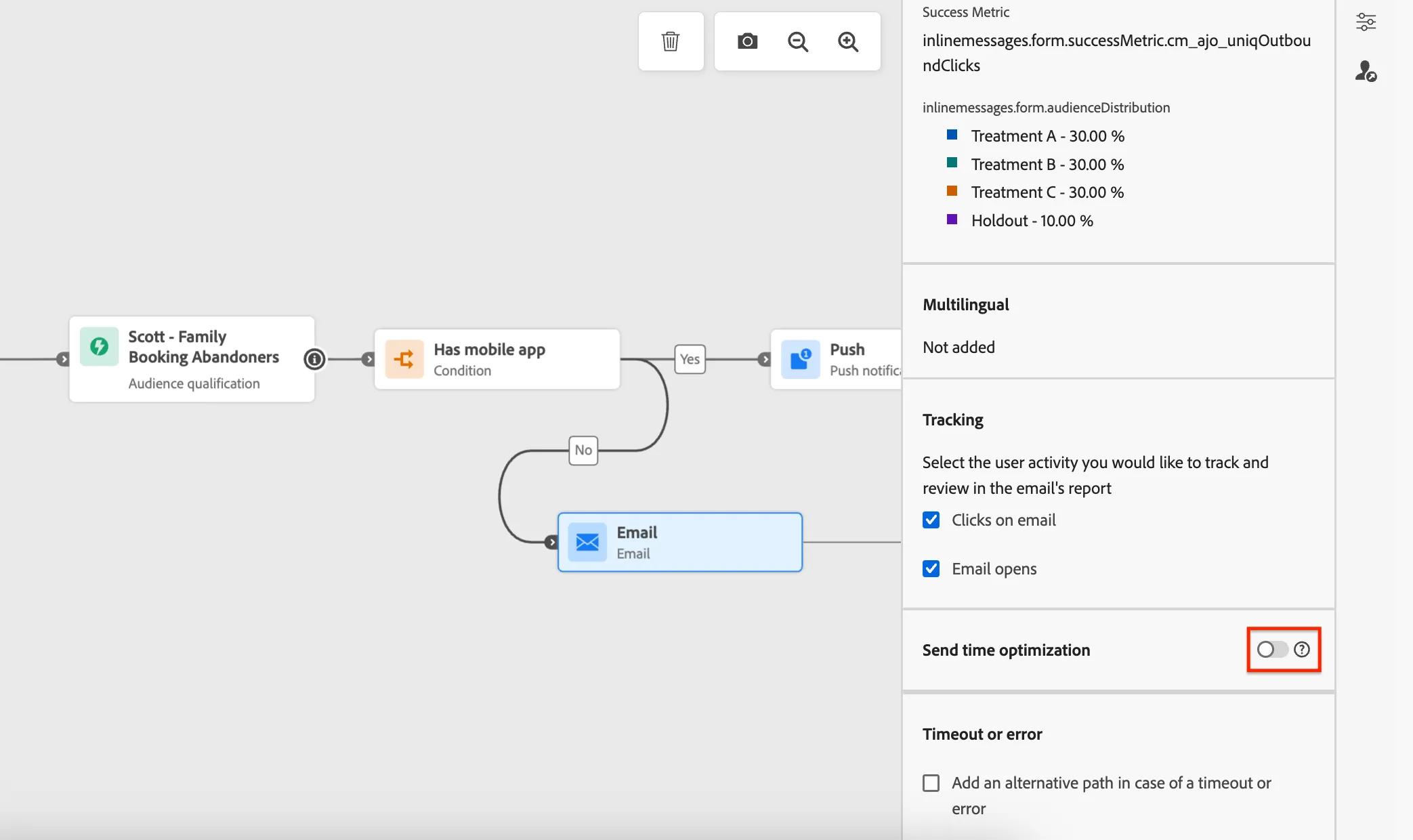Select the Email activity node
The image size is (1413, 840).
pyautogui.click(x=680, y=542)
